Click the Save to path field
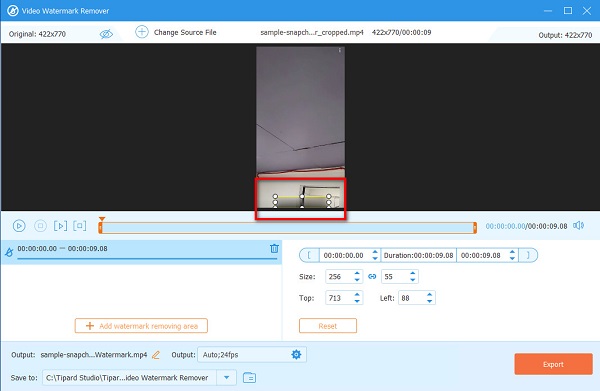 pos(129,378)
